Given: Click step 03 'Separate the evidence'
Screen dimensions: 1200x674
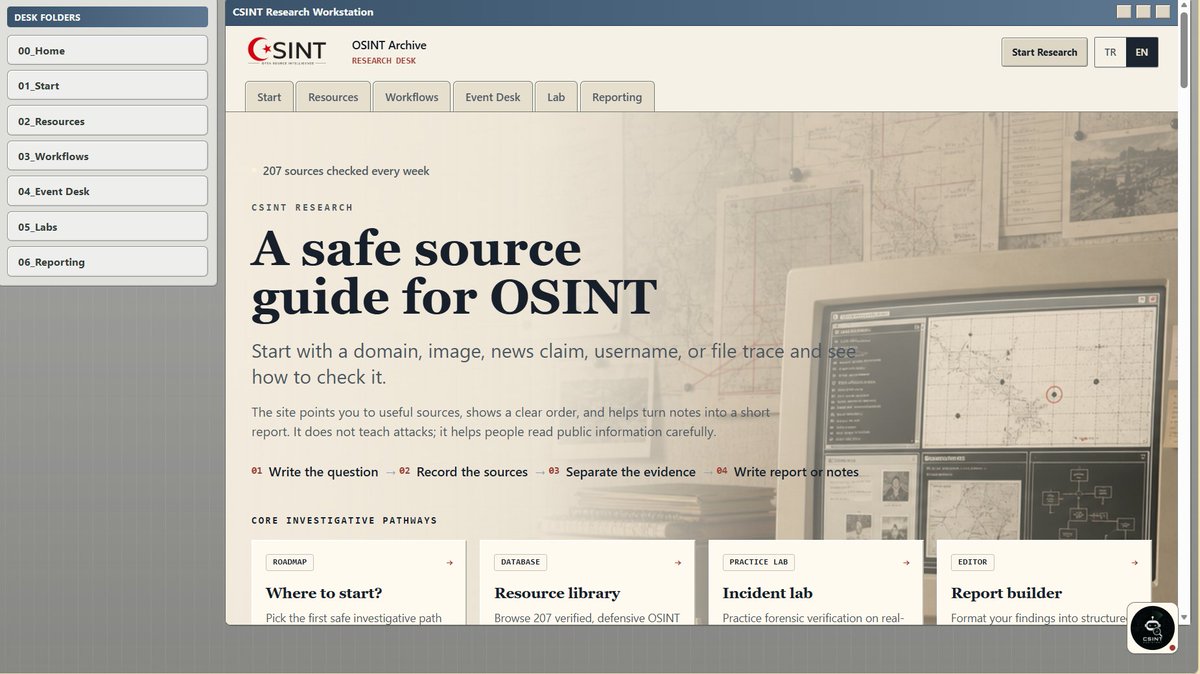Looking at the screenshot, I should coord(622,472).
